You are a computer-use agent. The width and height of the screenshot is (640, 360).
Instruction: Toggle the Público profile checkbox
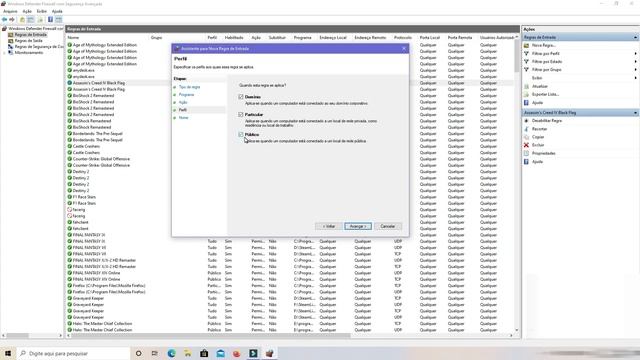click(241, 134)
